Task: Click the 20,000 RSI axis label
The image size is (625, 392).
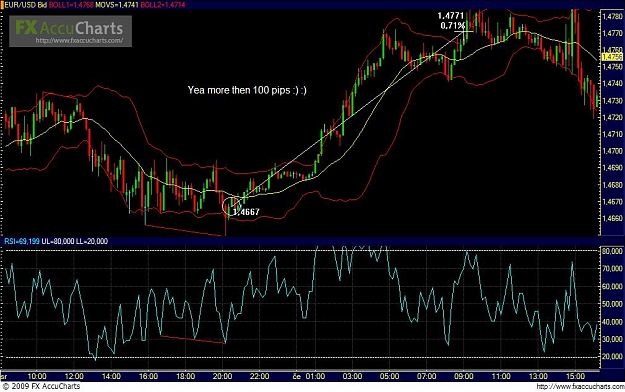Action: (x=612, y=357)
